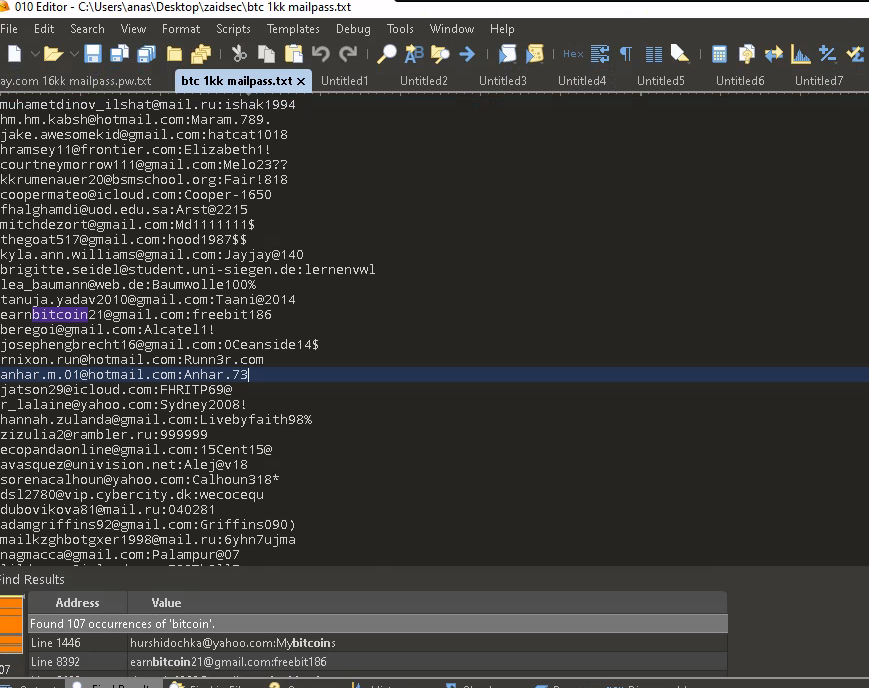The image size is (869, 688).
Task: Open the Templates menu
Action: pos(293,29)
